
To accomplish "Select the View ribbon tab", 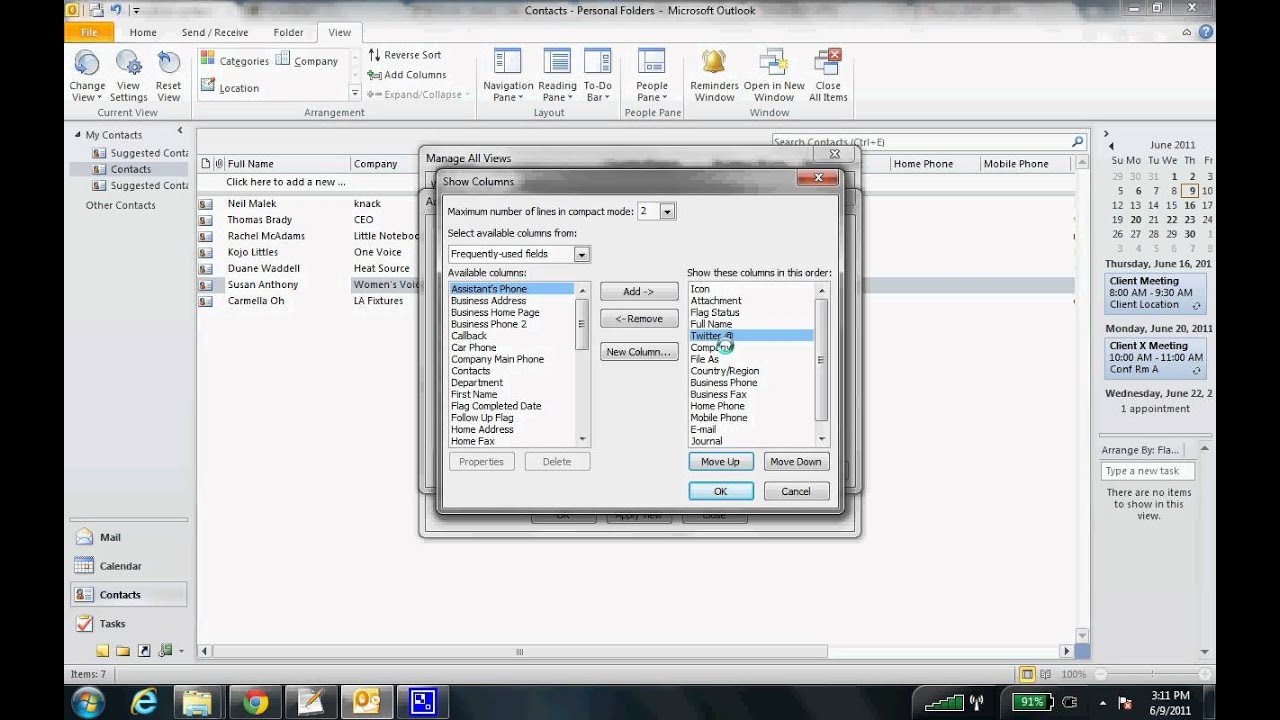I will click(340, 32).
